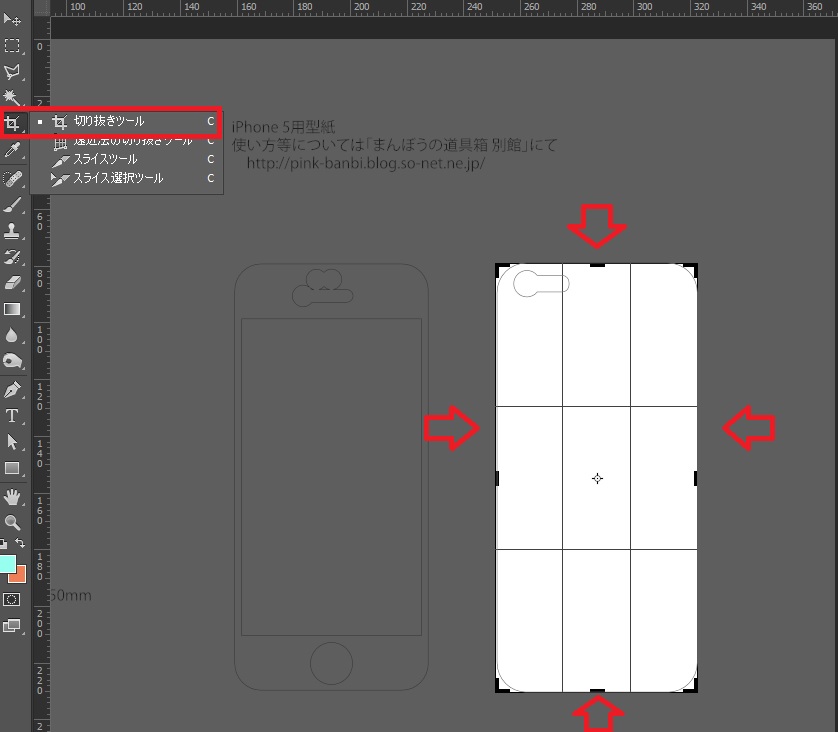Select the History Brush tool
838x732 pixels.
point(12,256)
